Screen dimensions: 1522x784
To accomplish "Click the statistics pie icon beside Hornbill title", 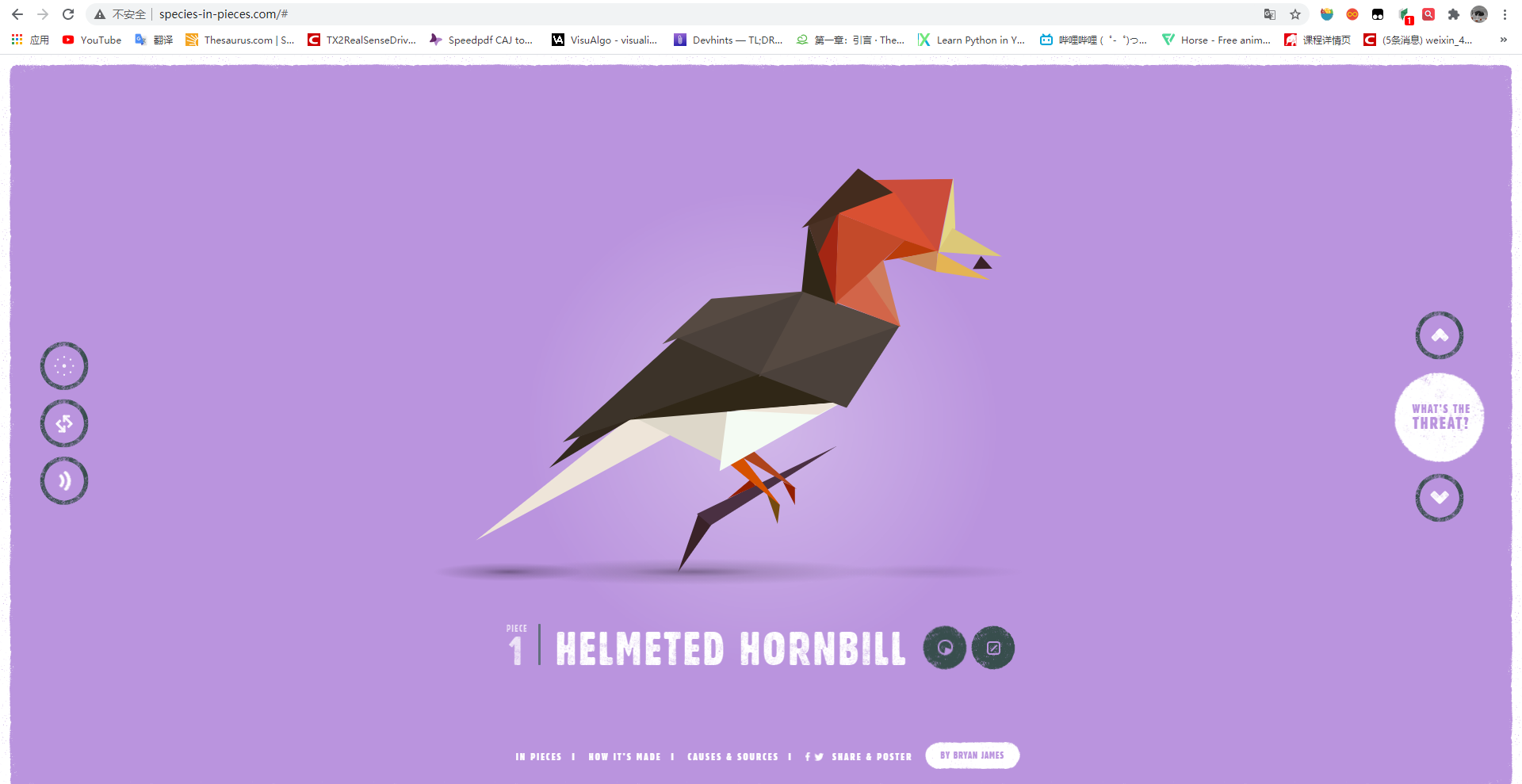I will [945, 648].
